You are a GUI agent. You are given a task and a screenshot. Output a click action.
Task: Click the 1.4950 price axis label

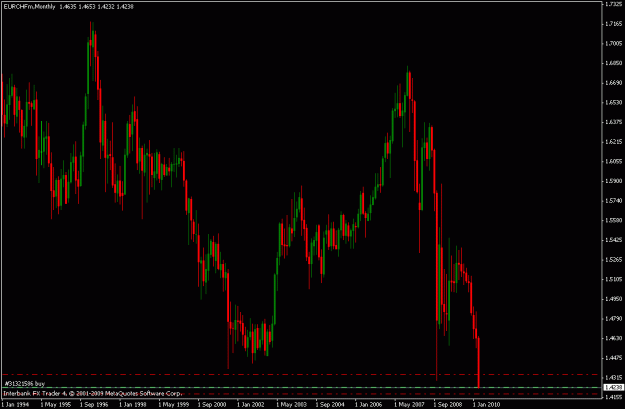[614, 299]
